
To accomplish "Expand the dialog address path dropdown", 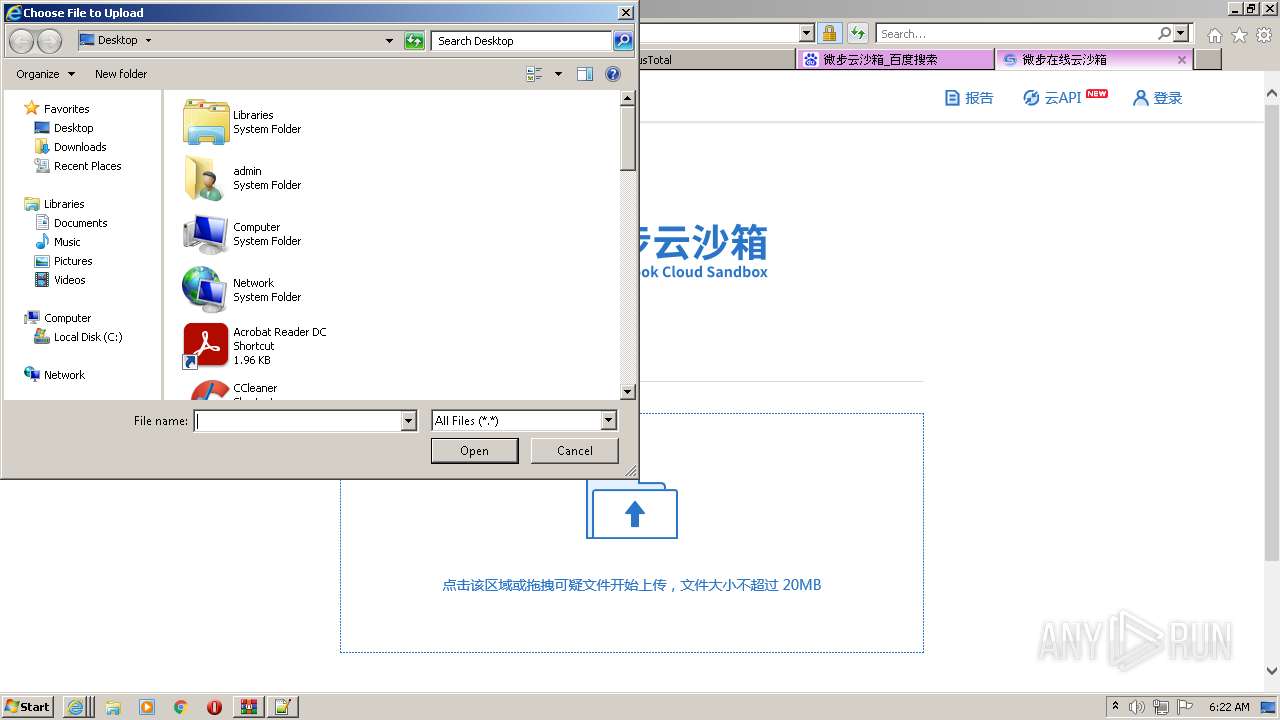I will 389,41.
